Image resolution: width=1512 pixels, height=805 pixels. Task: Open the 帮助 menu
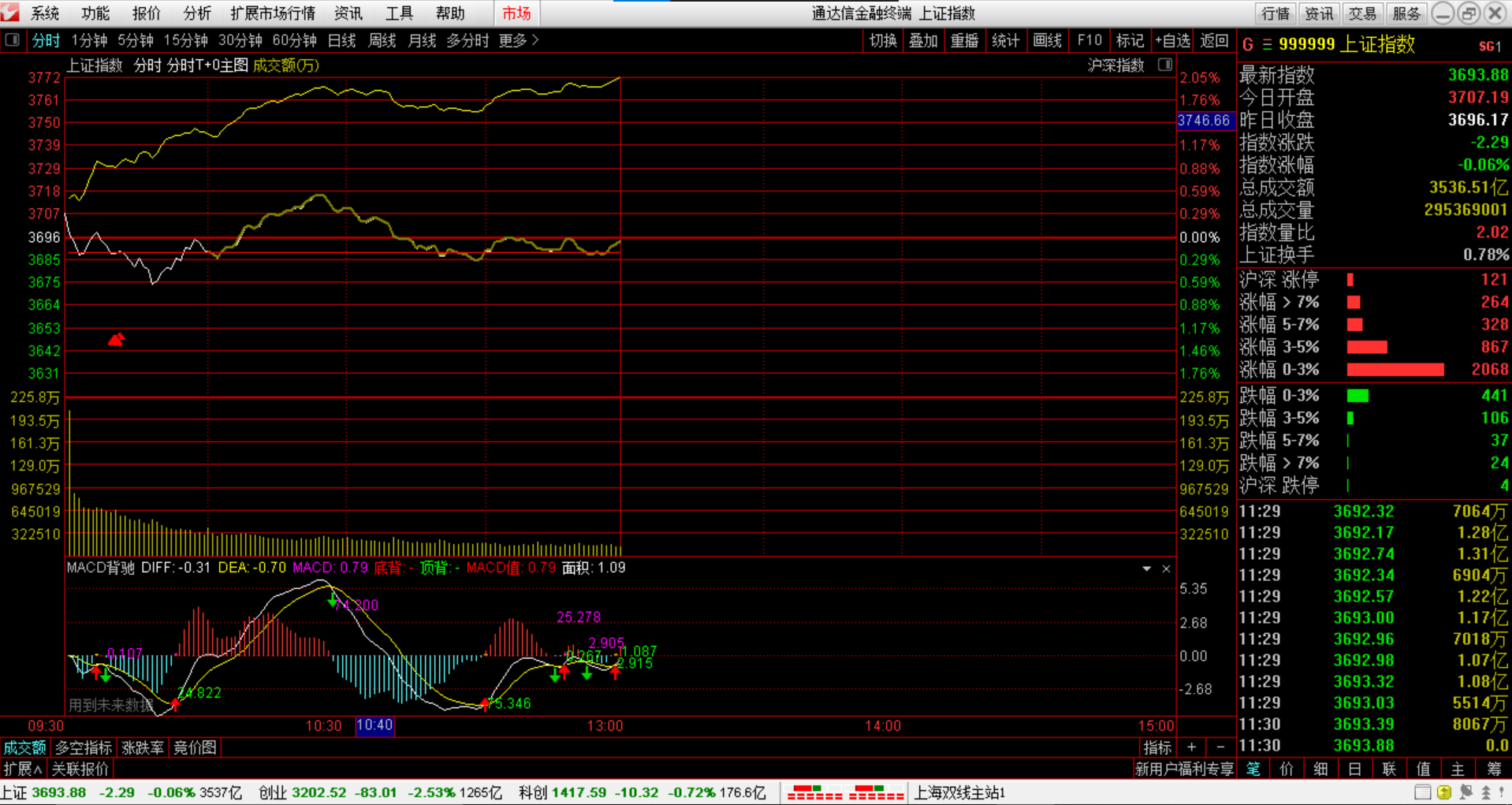point(450,13)
